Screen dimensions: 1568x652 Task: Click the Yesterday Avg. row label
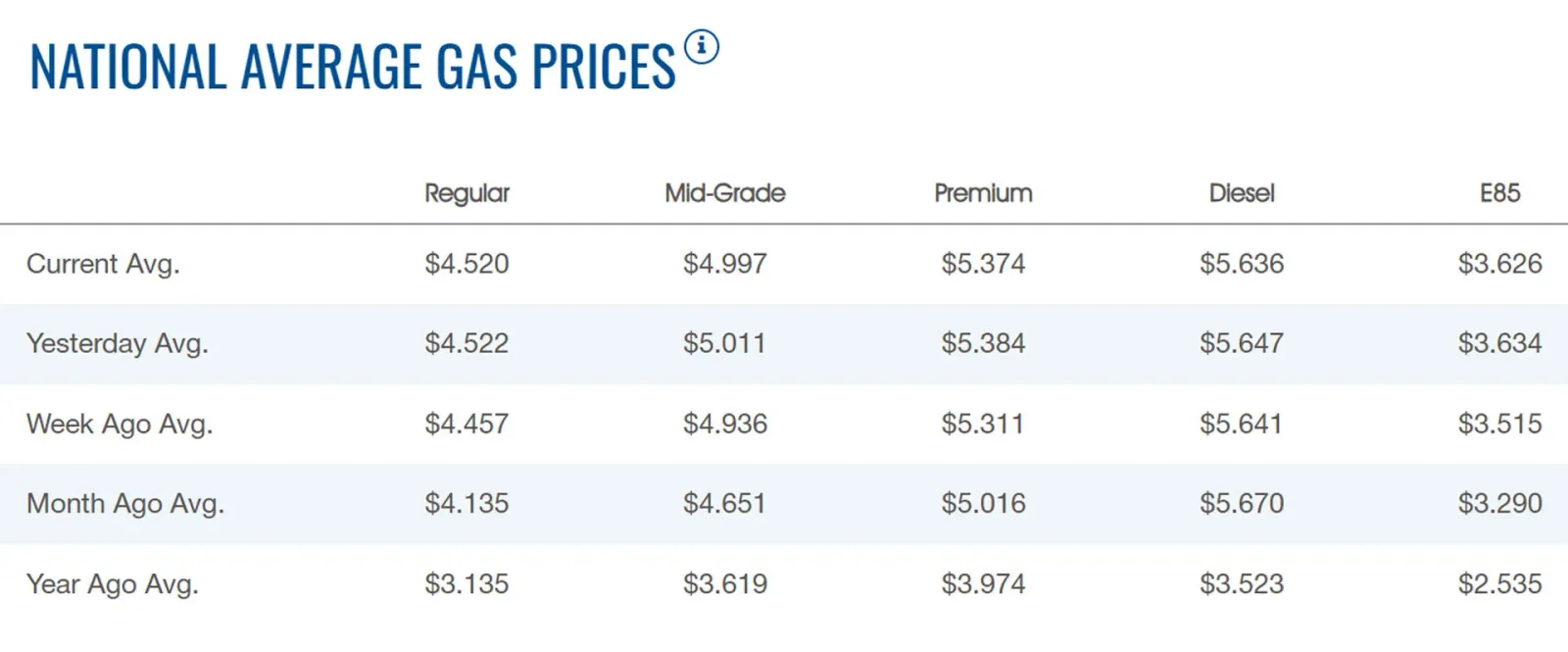coord(117,344)
